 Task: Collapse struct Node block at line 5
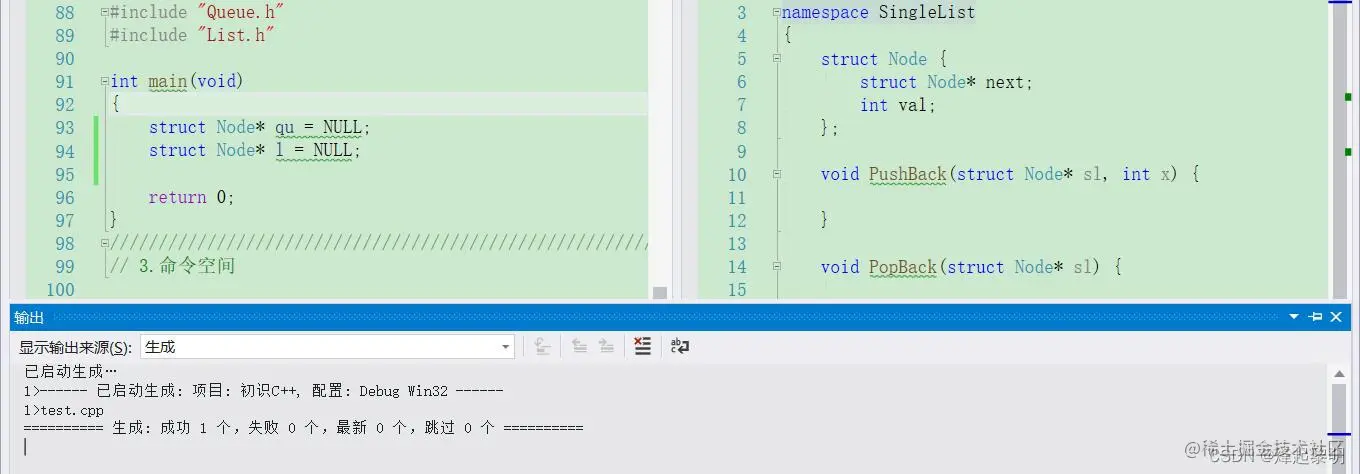[x=776, y=59]
